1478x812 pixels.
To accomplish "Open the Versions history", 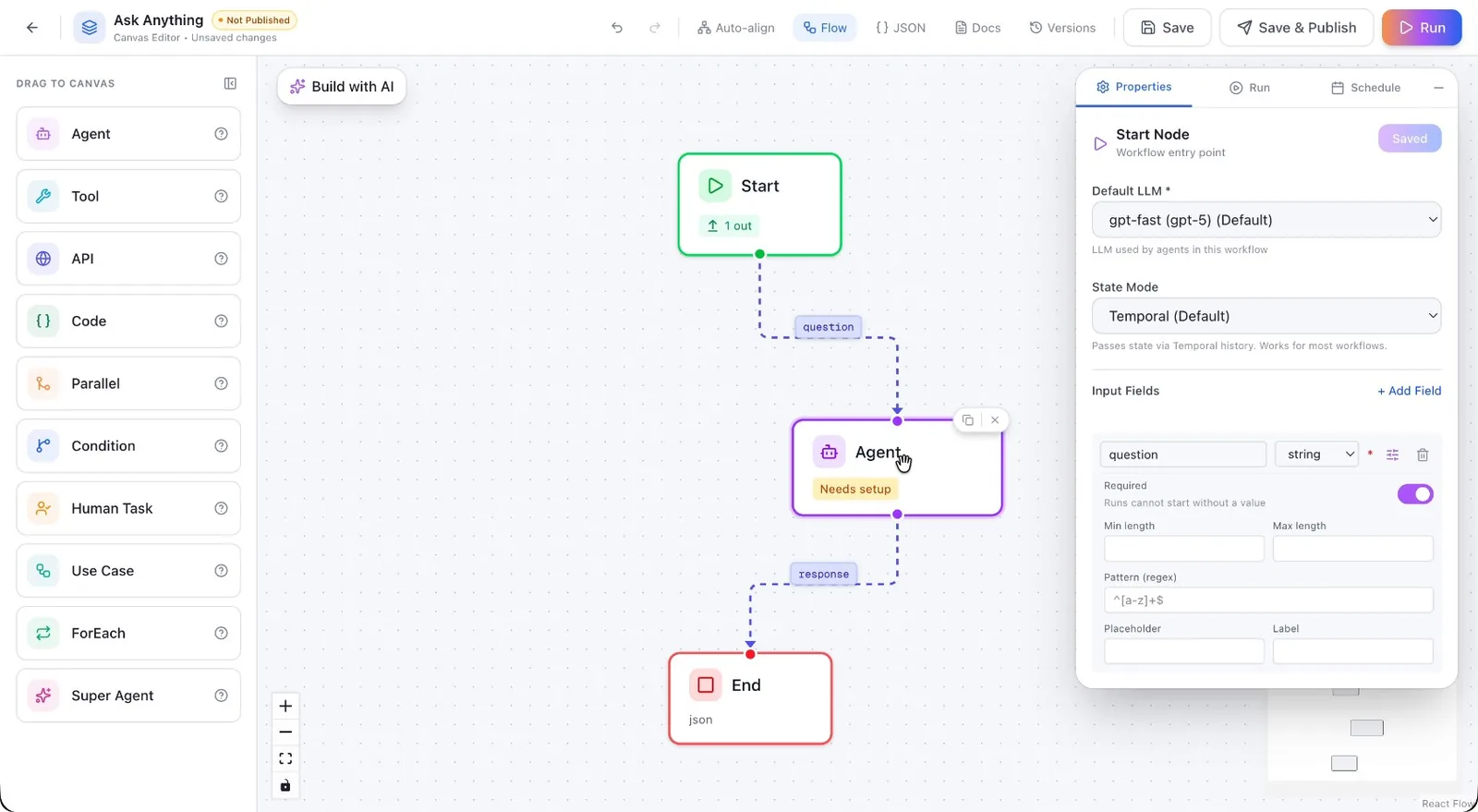I will 1062,28.
